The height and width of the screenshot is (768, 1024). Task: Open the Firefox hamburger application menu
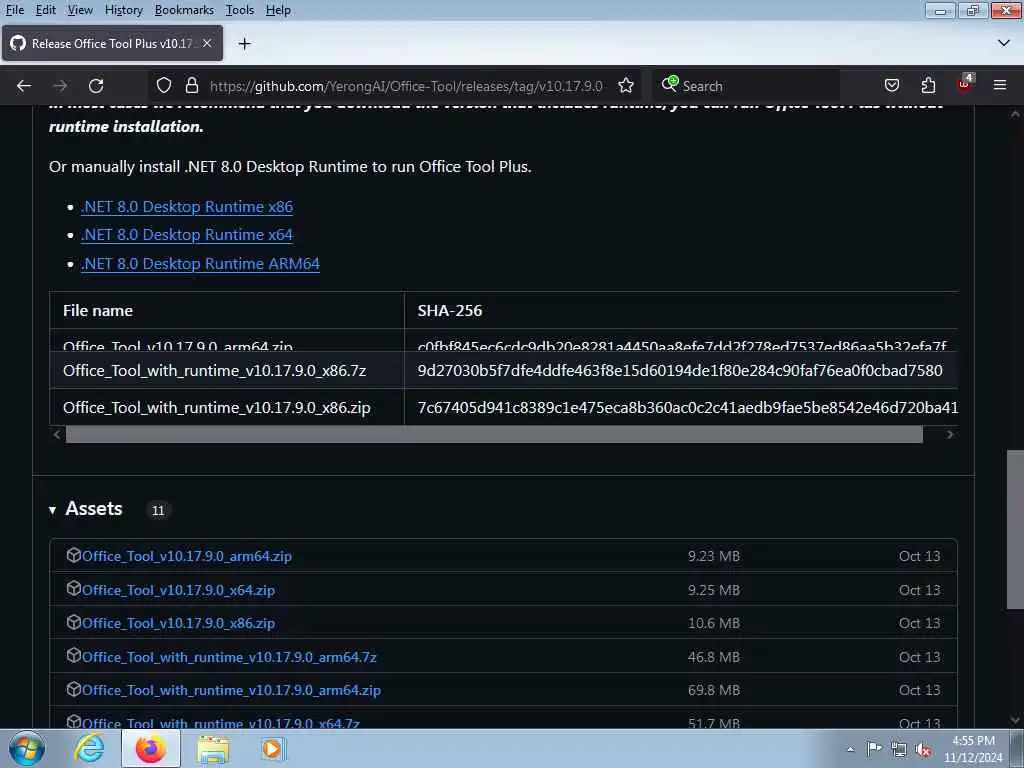tap(1000, 86)
